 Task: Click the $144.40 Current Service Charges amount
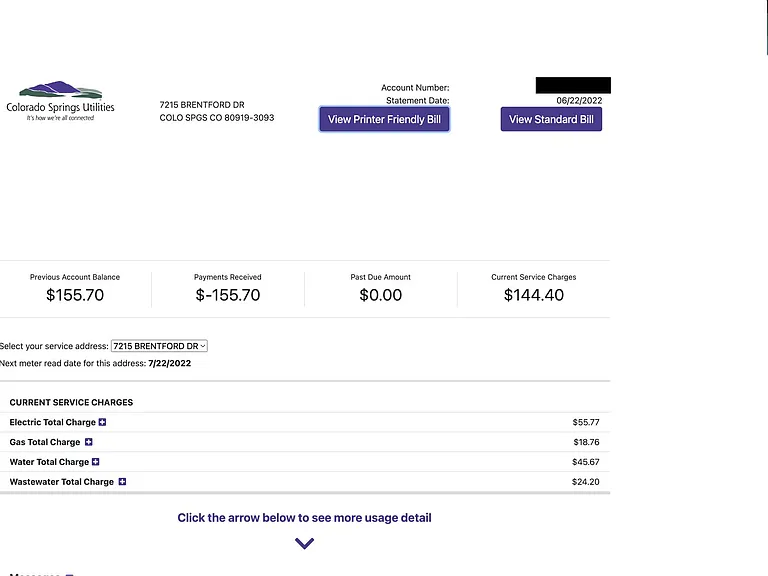pyautogui.click(x=534, y=295)
